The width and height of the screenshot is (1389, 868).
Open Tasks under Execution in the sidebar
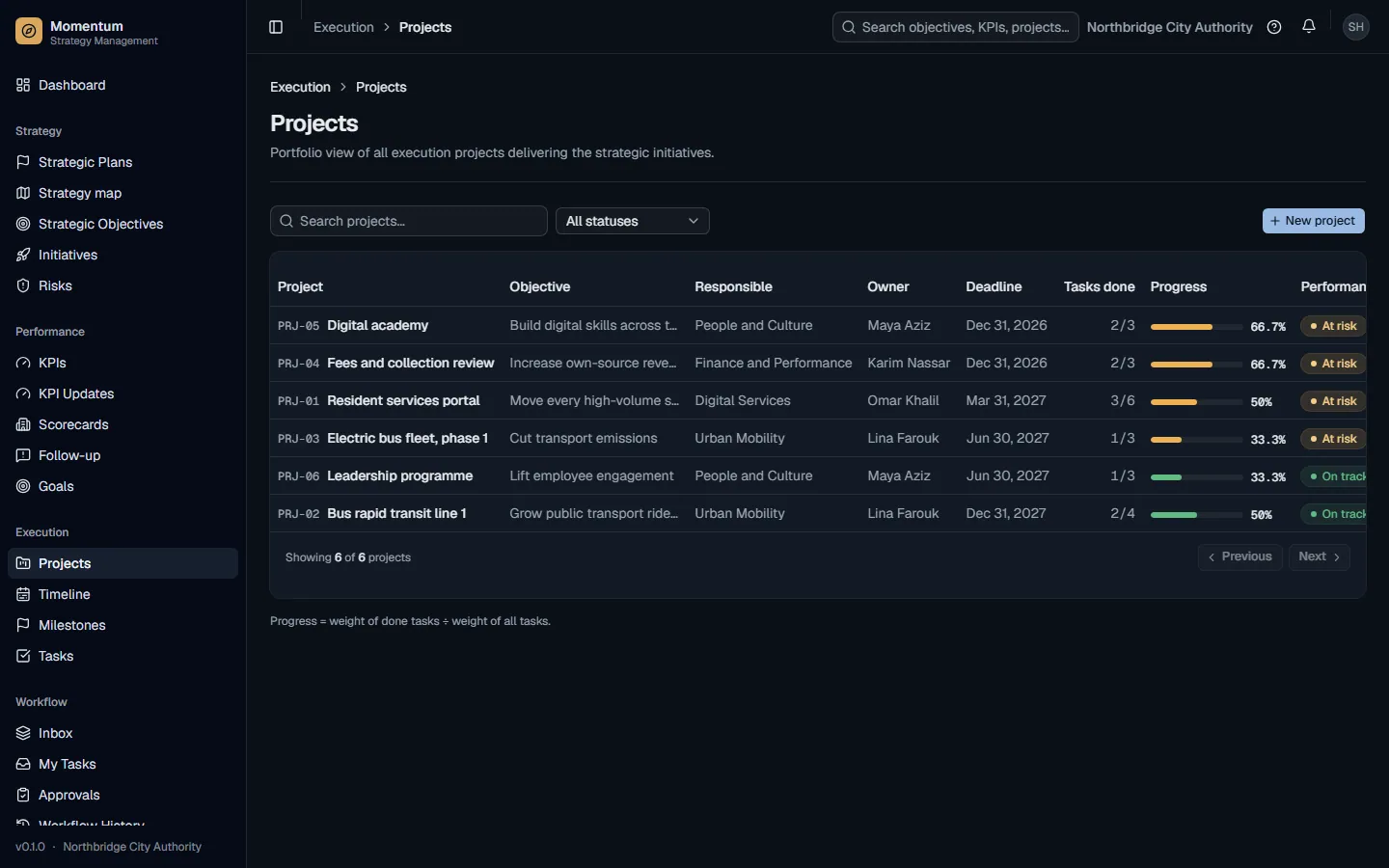tap(123, 656)
